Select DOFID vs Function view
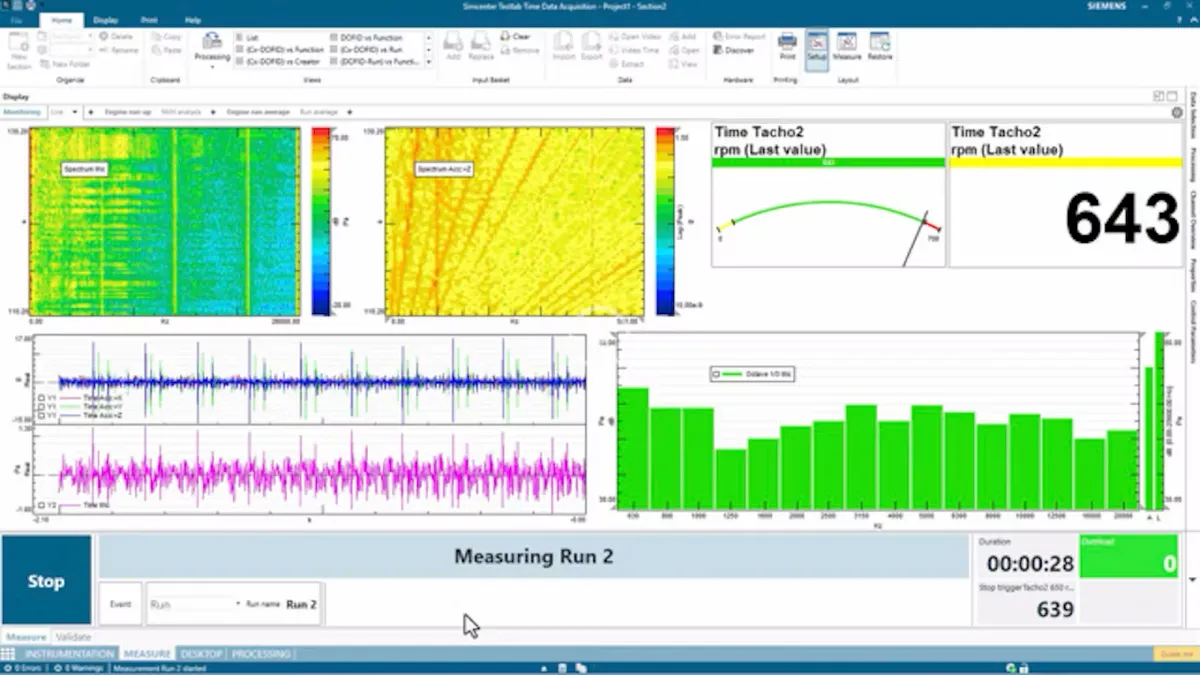Image resolution: width=1200 pixels, height=675 pixels. click(x=365, y=37)
